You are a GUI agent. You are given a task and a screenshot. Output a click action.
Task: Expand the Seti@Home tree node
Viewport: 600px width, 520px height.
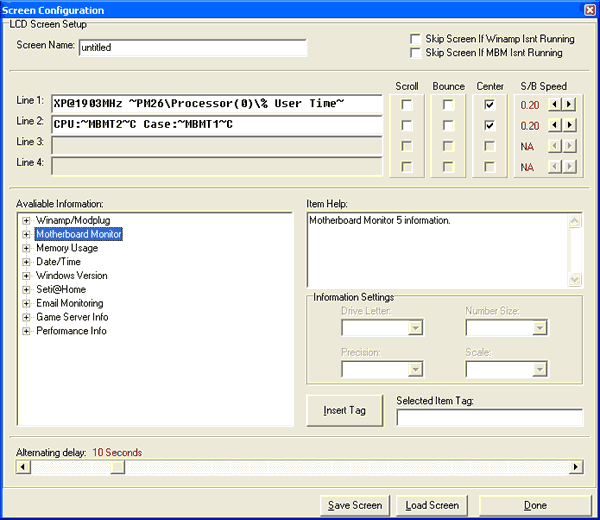pos(26,290)
